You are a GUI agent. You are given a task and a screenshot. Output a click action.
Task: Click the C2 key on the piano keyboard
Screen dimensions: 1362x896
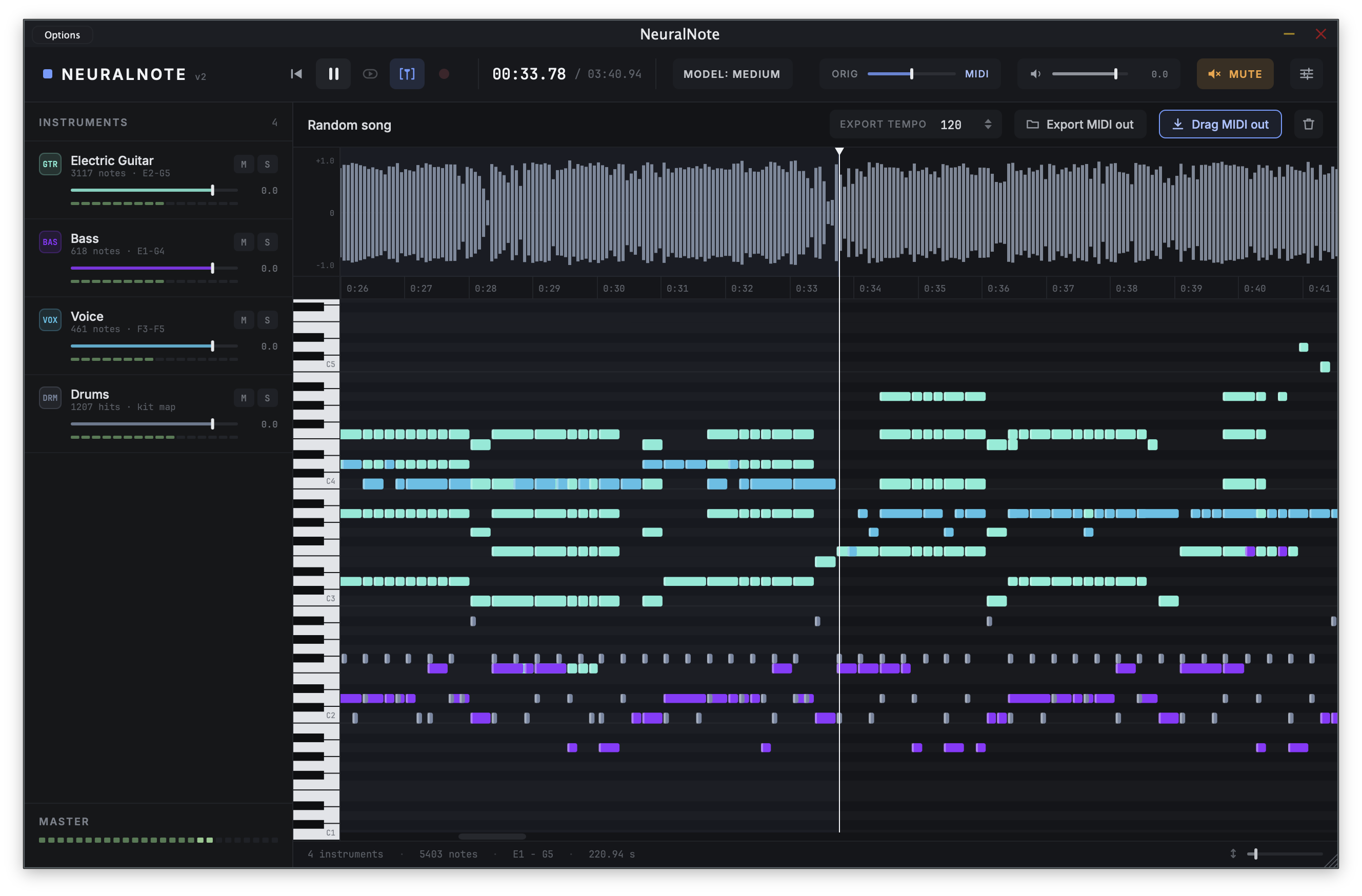click(316, 716)
